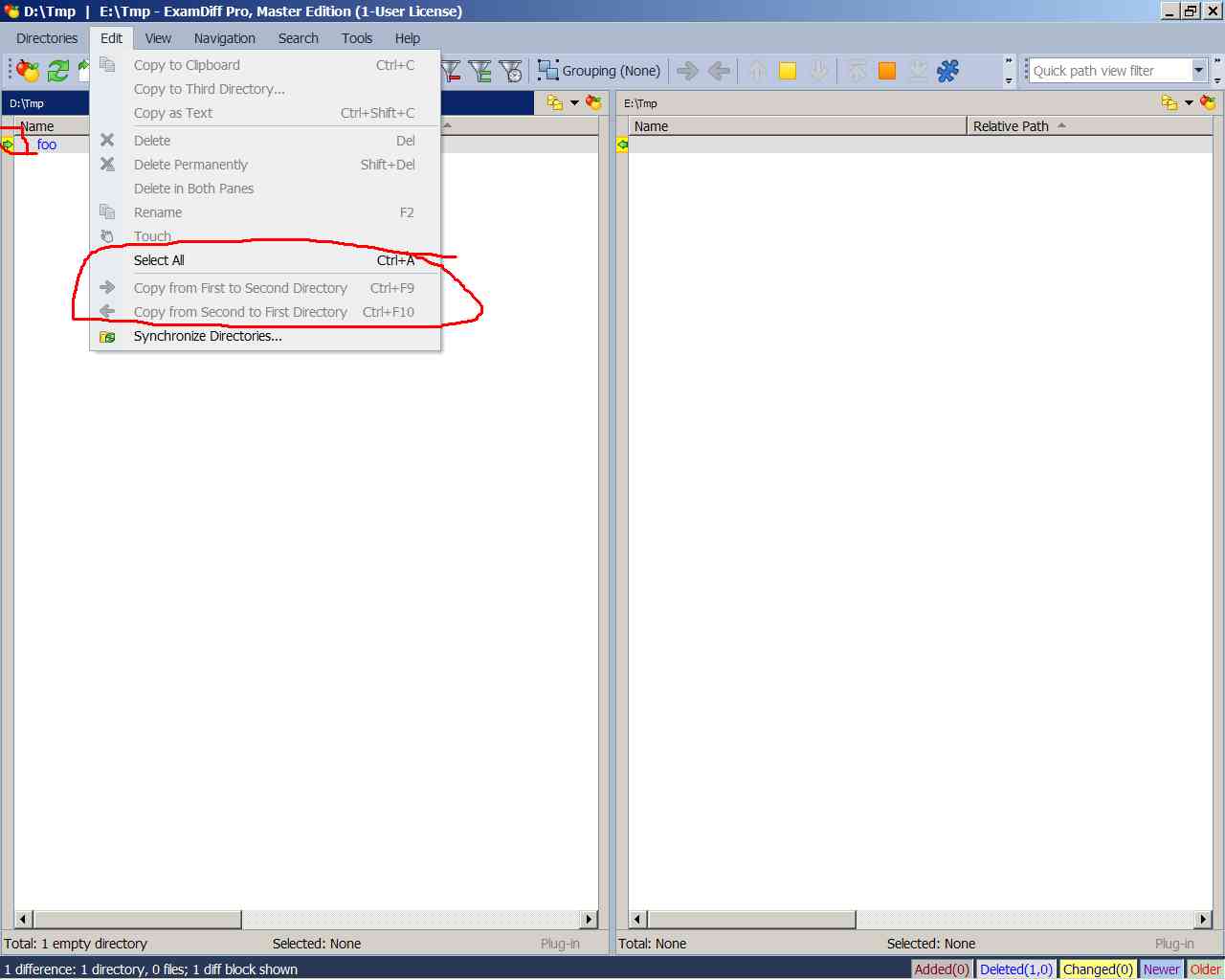
Task: Select the foo directory in the left pane
Action: tap(47, 145)
